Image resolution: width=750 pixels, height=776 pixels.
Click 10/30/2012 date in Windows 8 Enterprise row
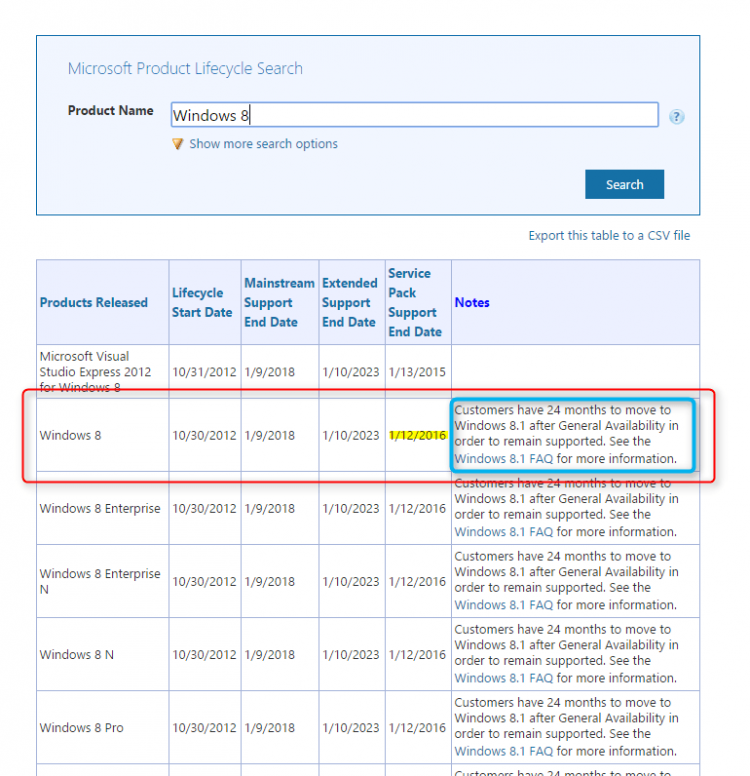click(x=204, y=509)
